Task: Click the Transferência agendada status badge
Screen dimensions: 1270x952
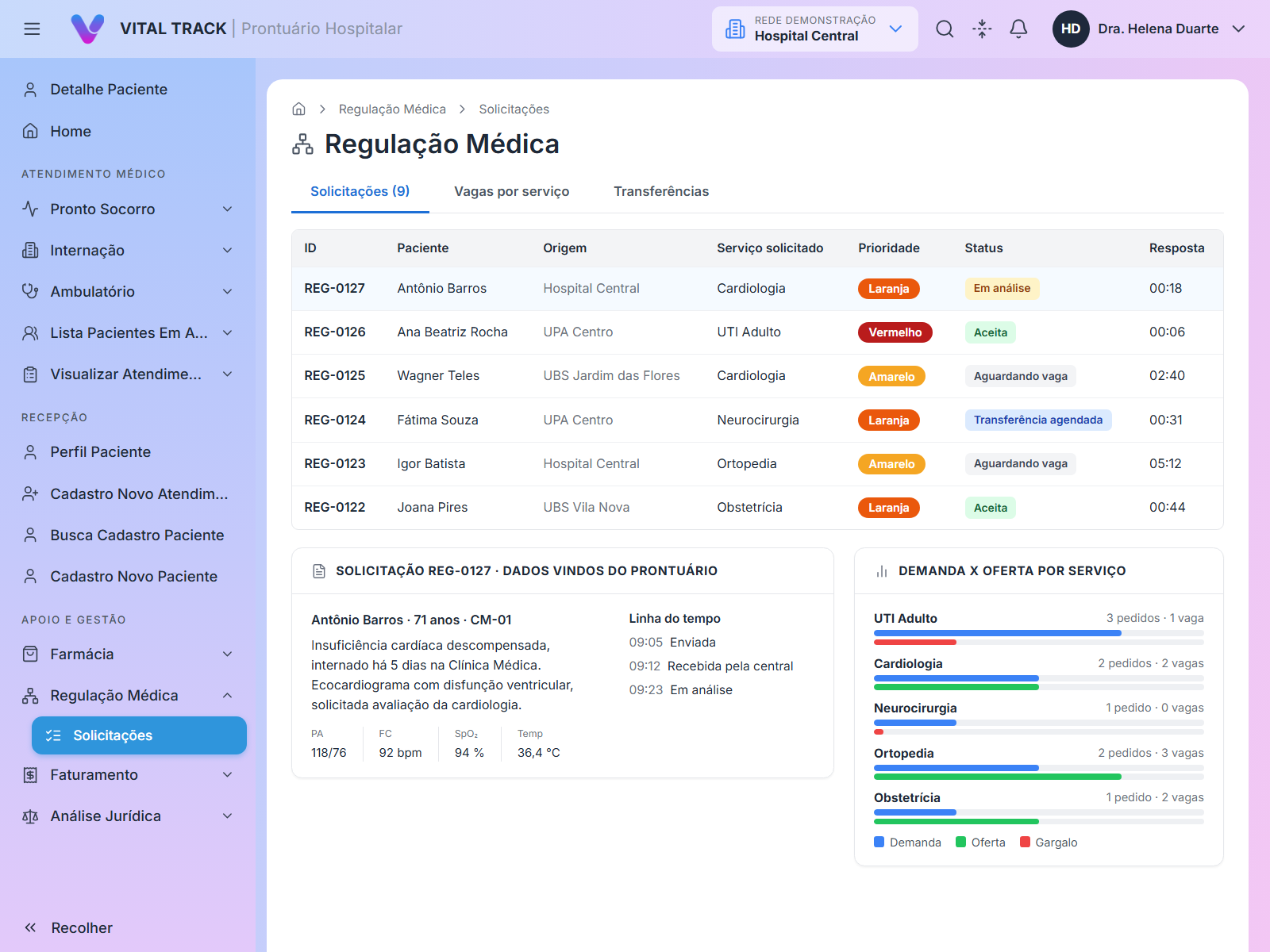Action: coord(1038,420)
